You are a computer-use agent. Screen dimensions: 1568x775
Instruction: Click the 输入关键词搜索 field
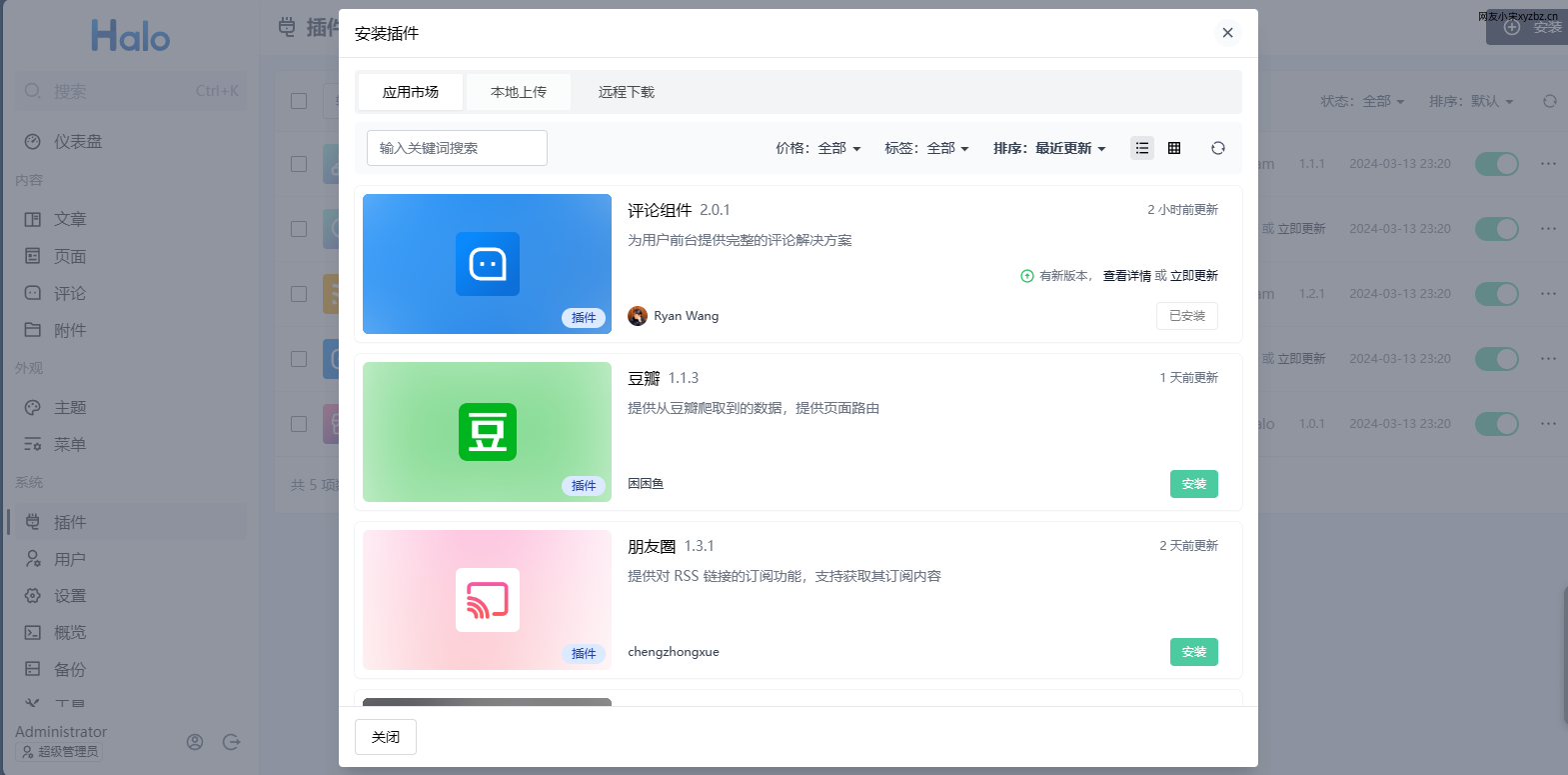pyautogui.click(x=457, y=148)
